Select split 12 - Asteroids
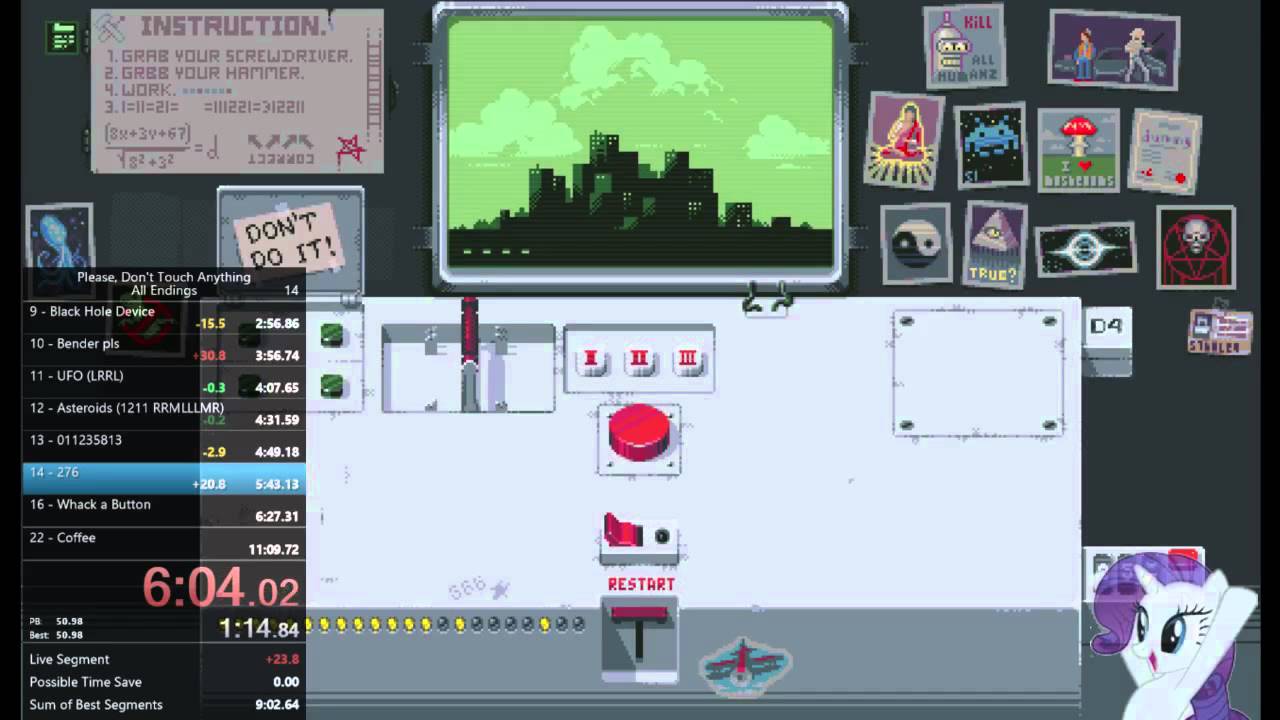 point(164,414)
